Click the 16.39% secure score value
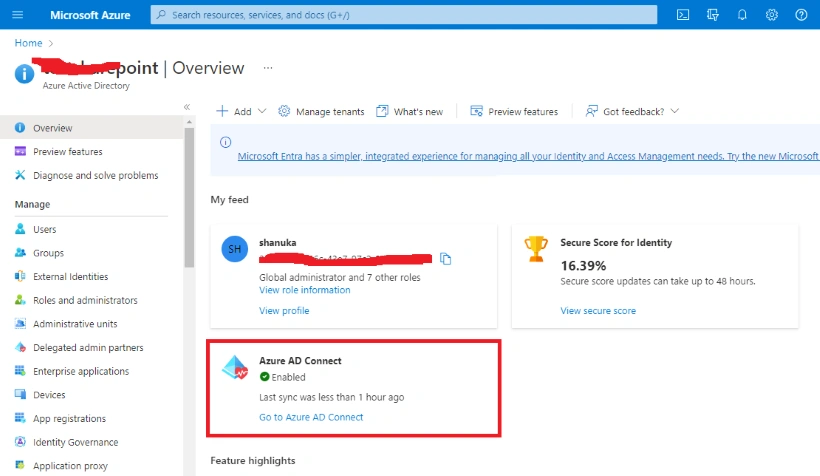 (583, 266)
